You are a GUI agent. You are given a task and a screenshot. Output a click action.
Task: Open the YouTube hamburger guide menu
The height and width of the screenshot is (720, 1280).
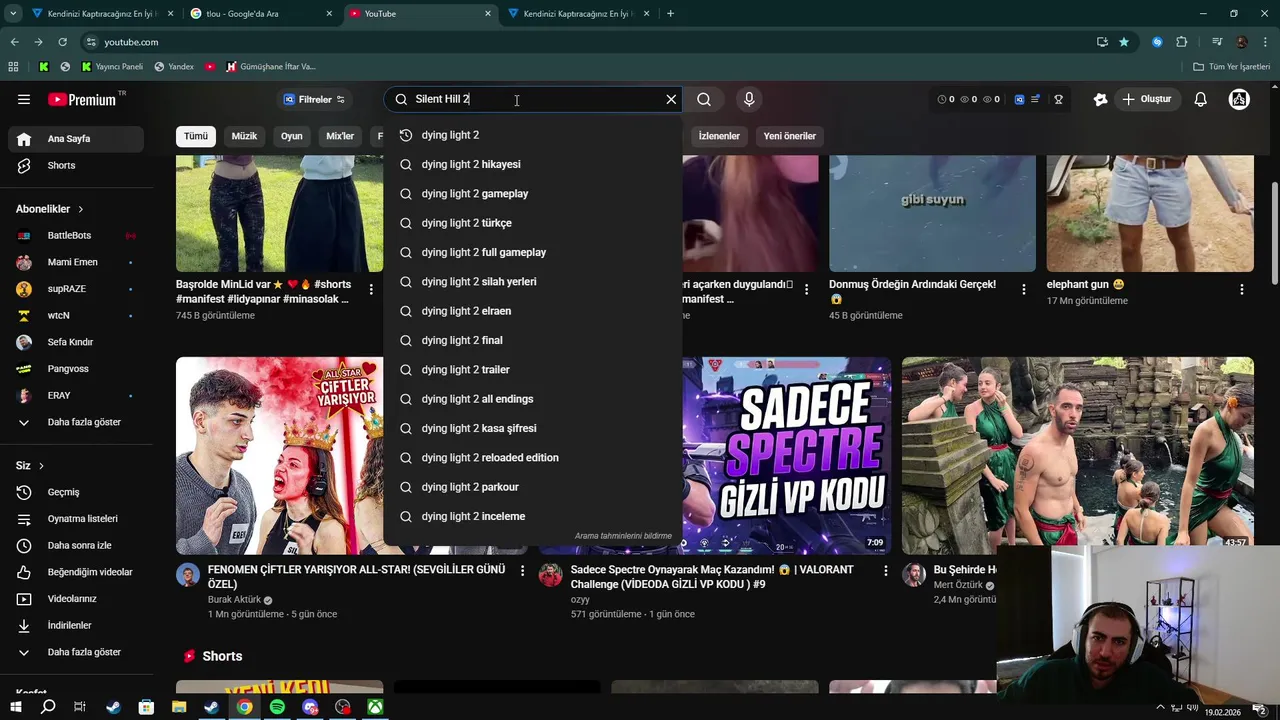coord(24,99)
